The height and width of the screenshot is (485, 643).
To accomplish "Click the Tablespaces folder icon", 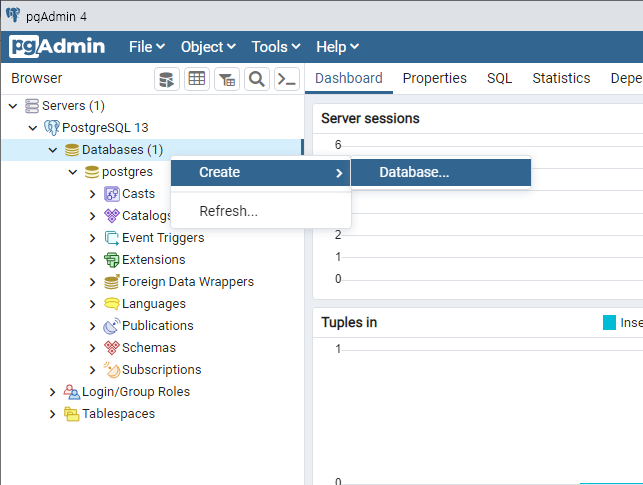I will tap(72, 414).
